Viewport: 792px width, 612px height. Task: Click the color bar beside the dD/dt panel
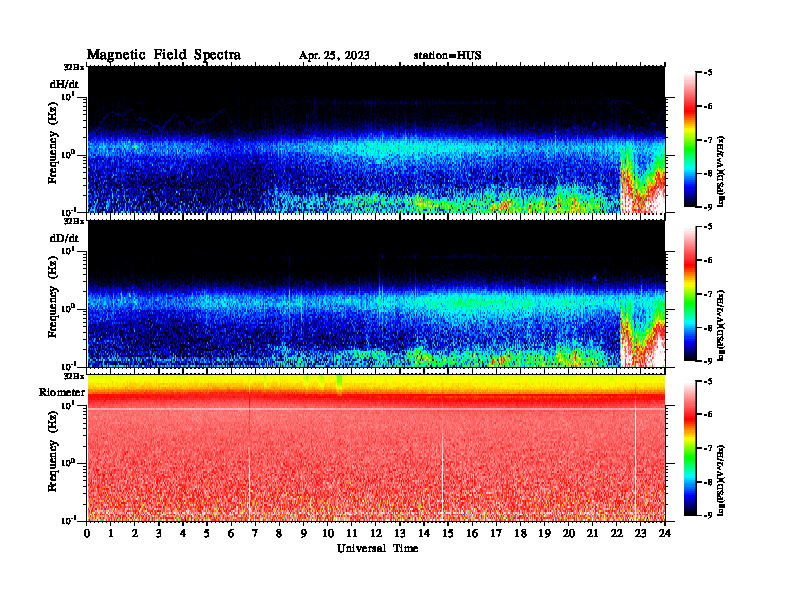point(690,294)
